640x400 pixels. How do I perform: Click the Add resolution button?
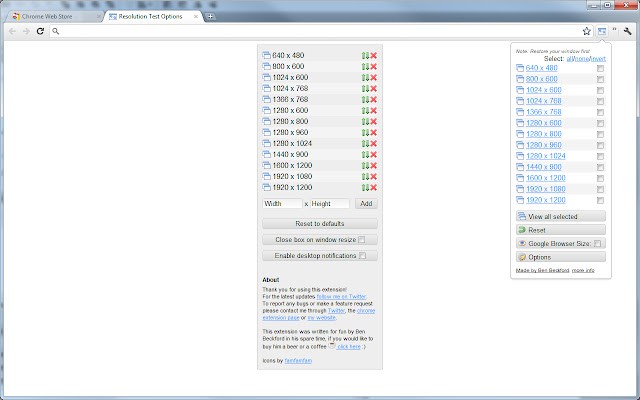(x=365, y=204)
